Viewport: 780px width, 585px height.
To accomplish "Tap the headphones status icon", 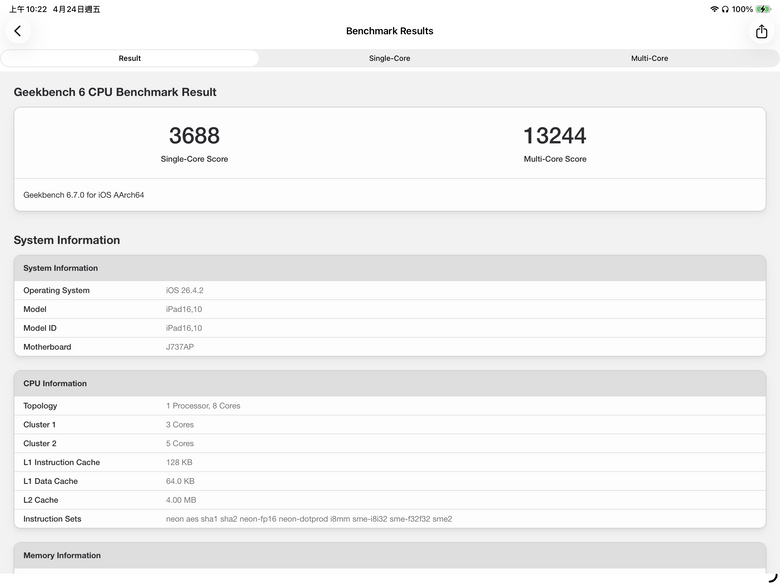I will tap(725, 9).
